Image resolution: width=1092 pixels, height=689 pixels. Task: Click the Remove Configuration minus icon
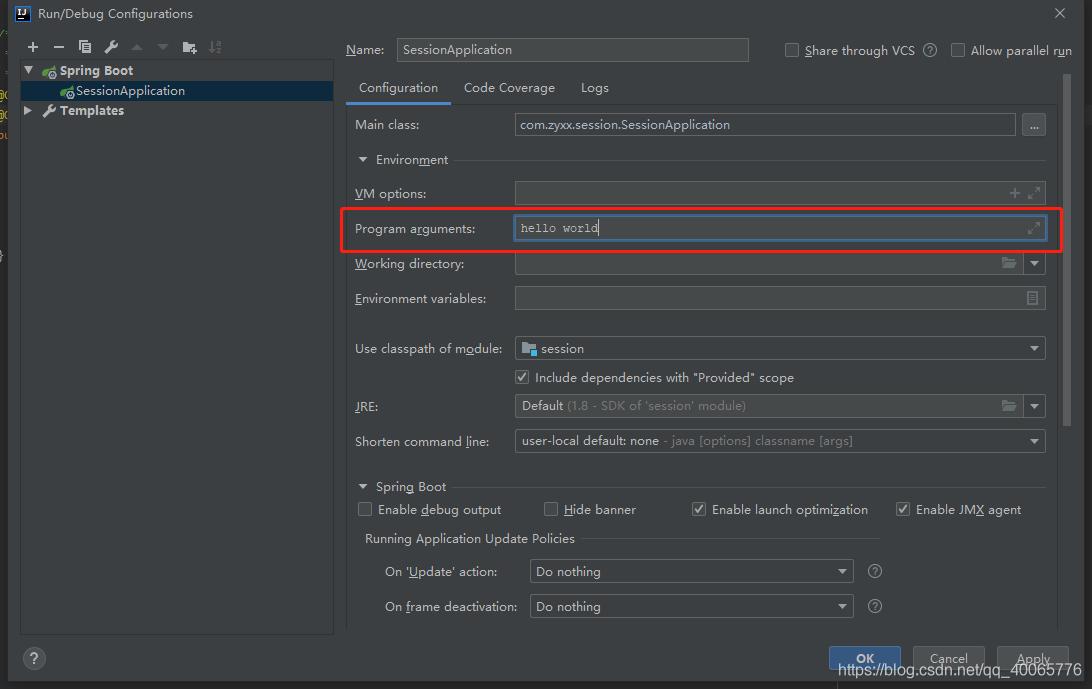tap(59, 47)
